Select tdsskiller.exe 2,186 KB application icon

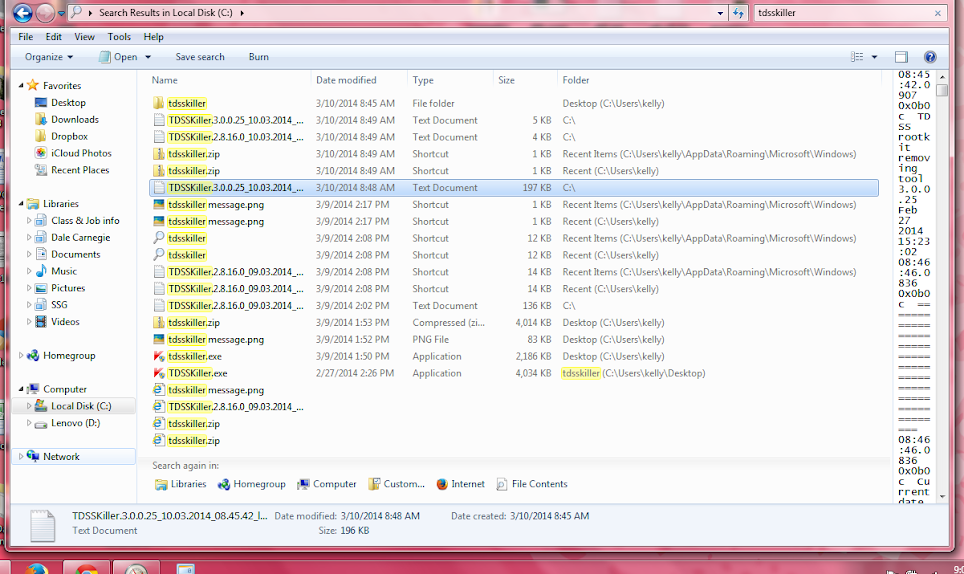click(x=159, y=356)
